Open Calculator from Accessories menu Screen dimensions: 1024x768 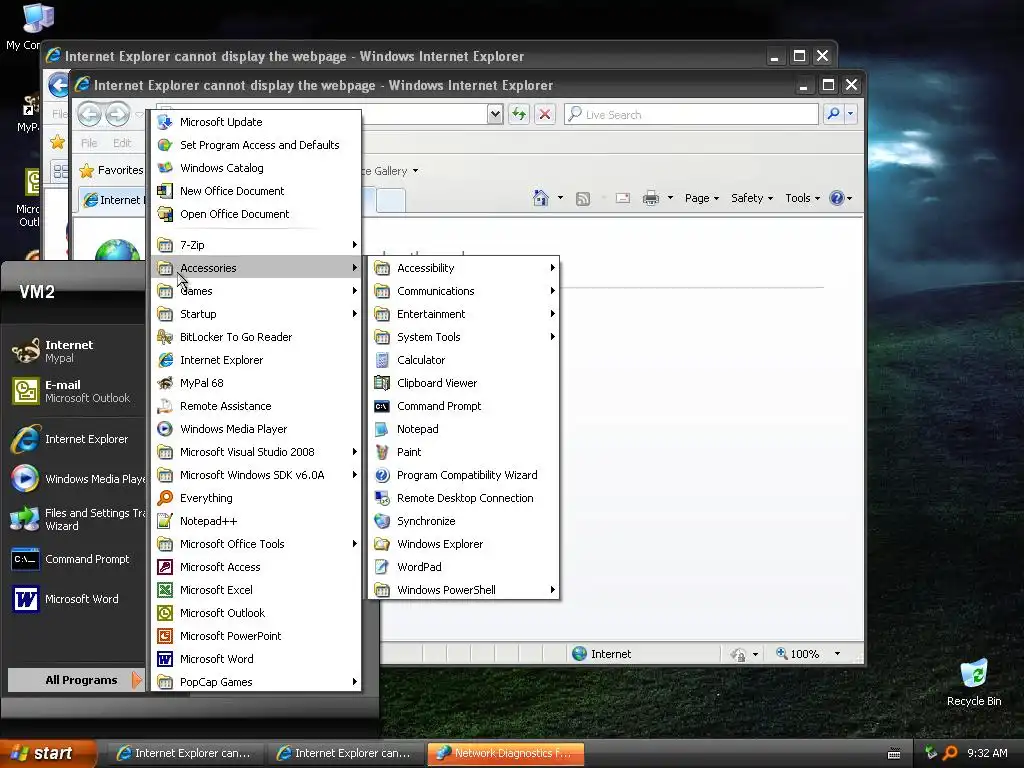464,360
